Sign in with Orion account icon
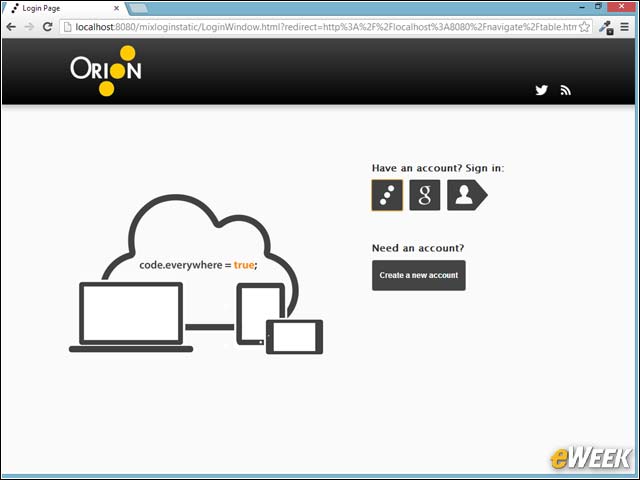The height and width of the screenshot is (480, 640). pyautogui.click(x=387, y=195)
